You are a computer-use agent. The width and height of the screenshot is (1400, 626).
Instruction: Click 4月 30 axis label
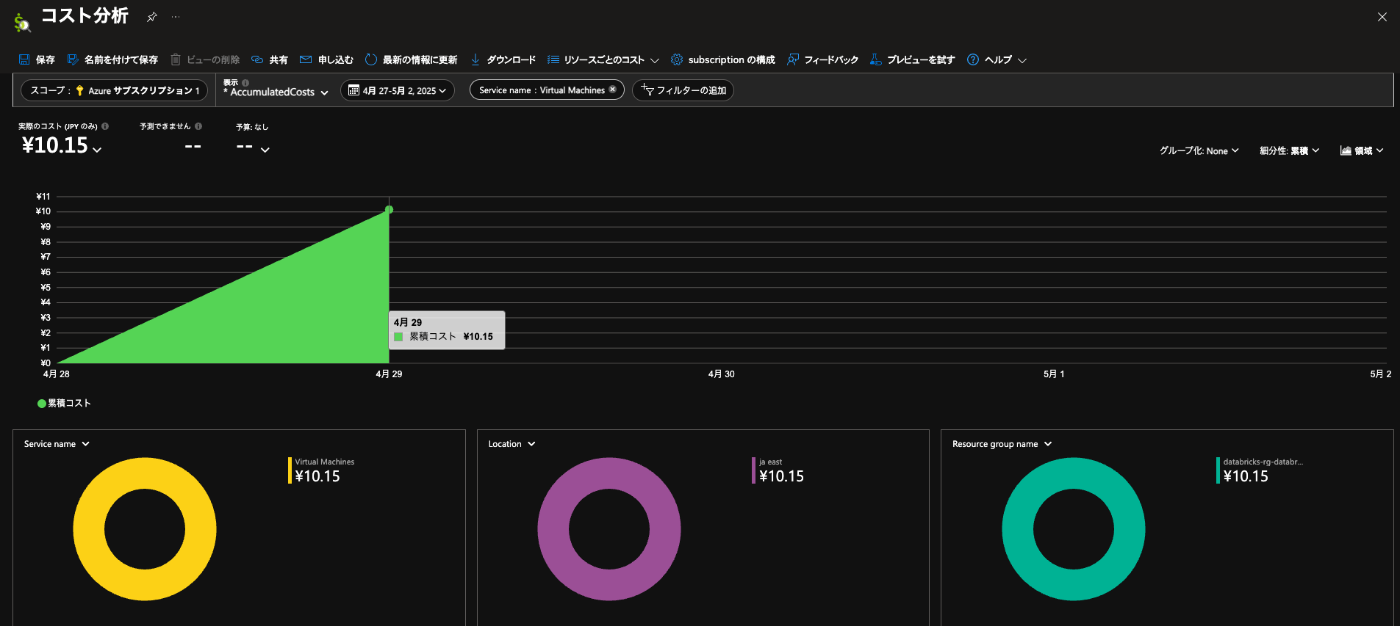click(721, 373)
